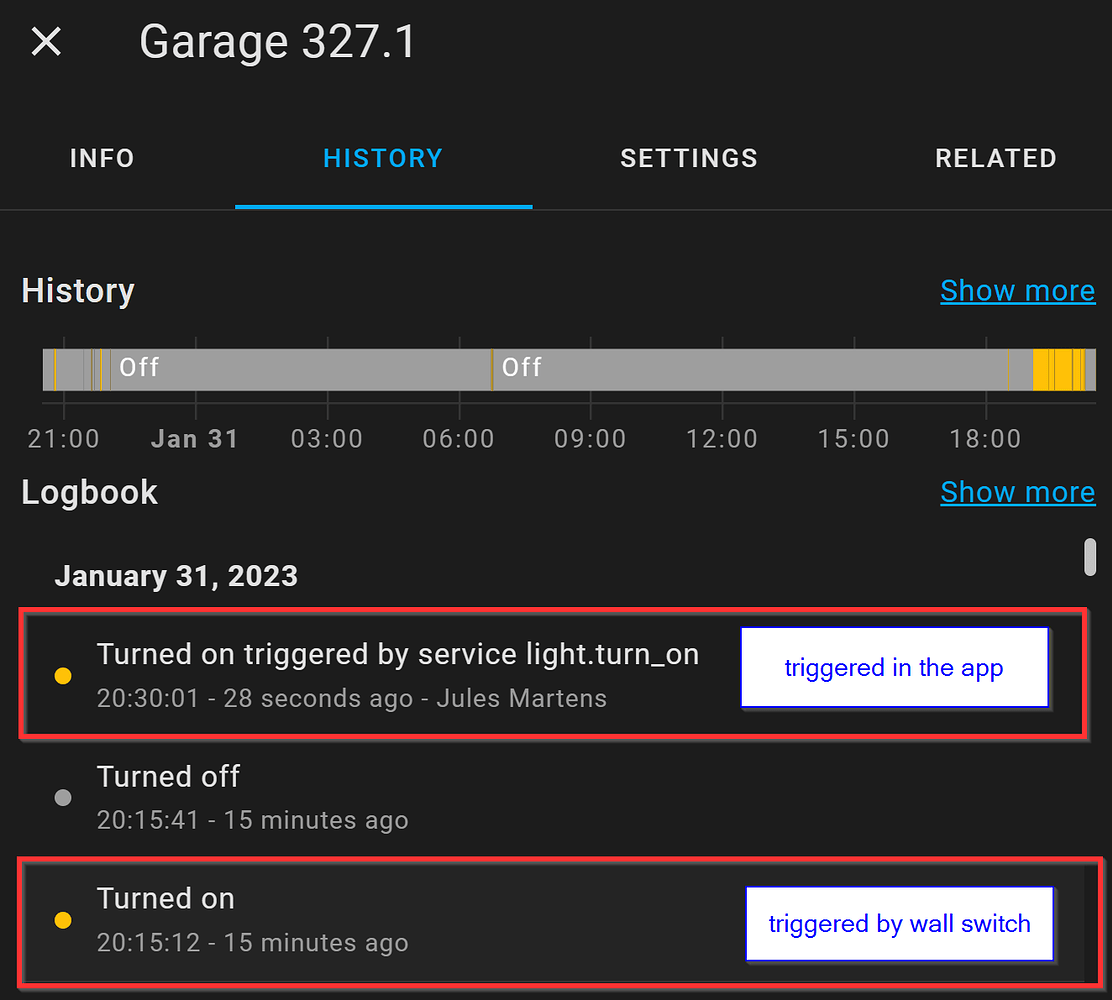
Task: Close the Garage 327.1 dialog
Action: [x=45, y=41]
